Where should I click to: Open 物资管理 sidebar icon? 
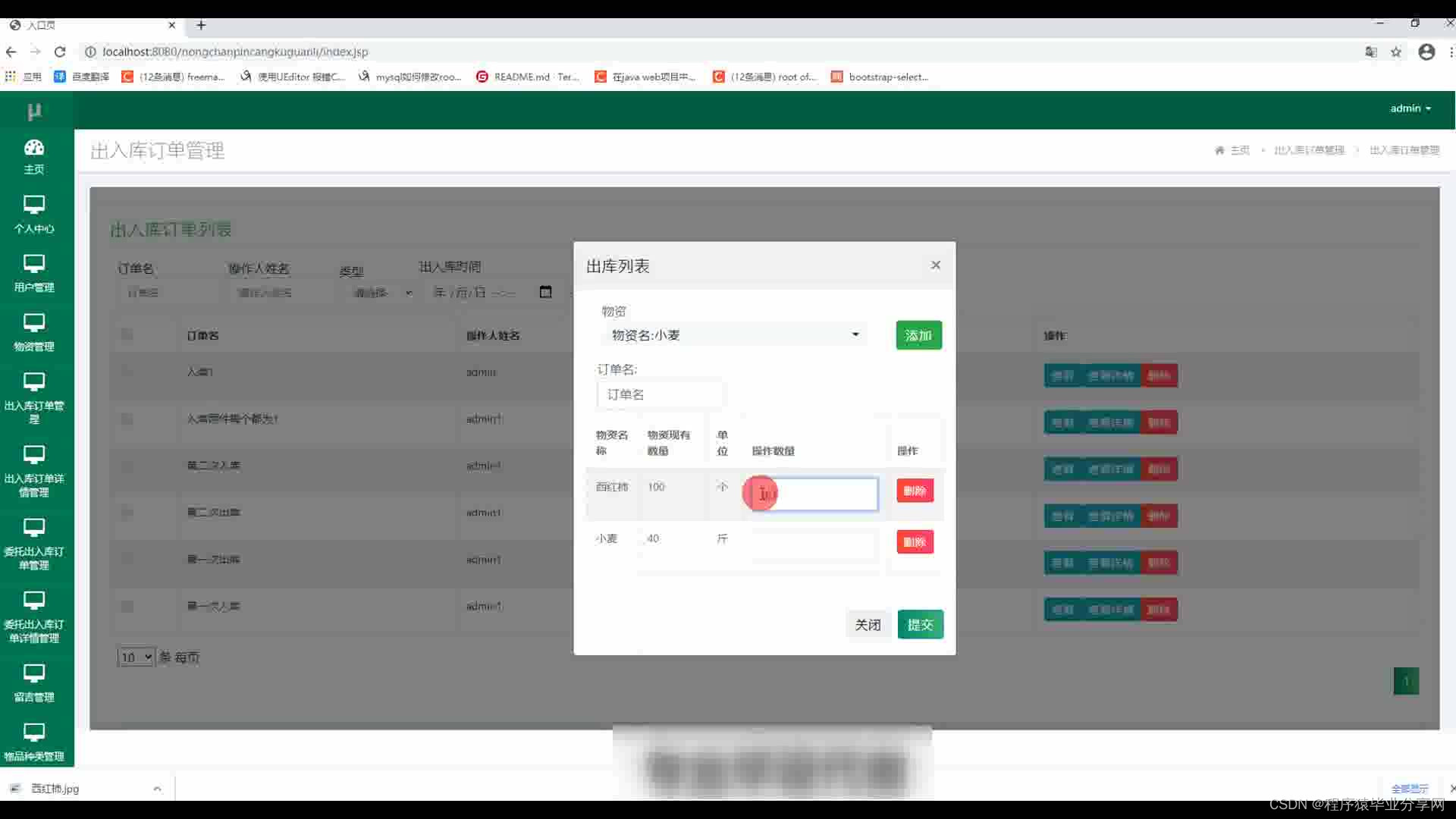coord(34,323)
